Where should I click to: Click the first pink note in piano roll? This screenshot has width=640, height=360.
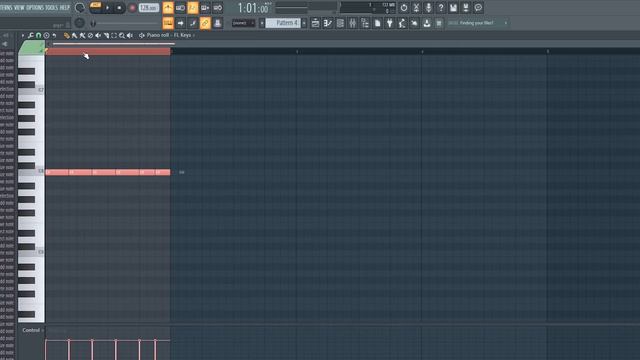(x=57, y=172)
